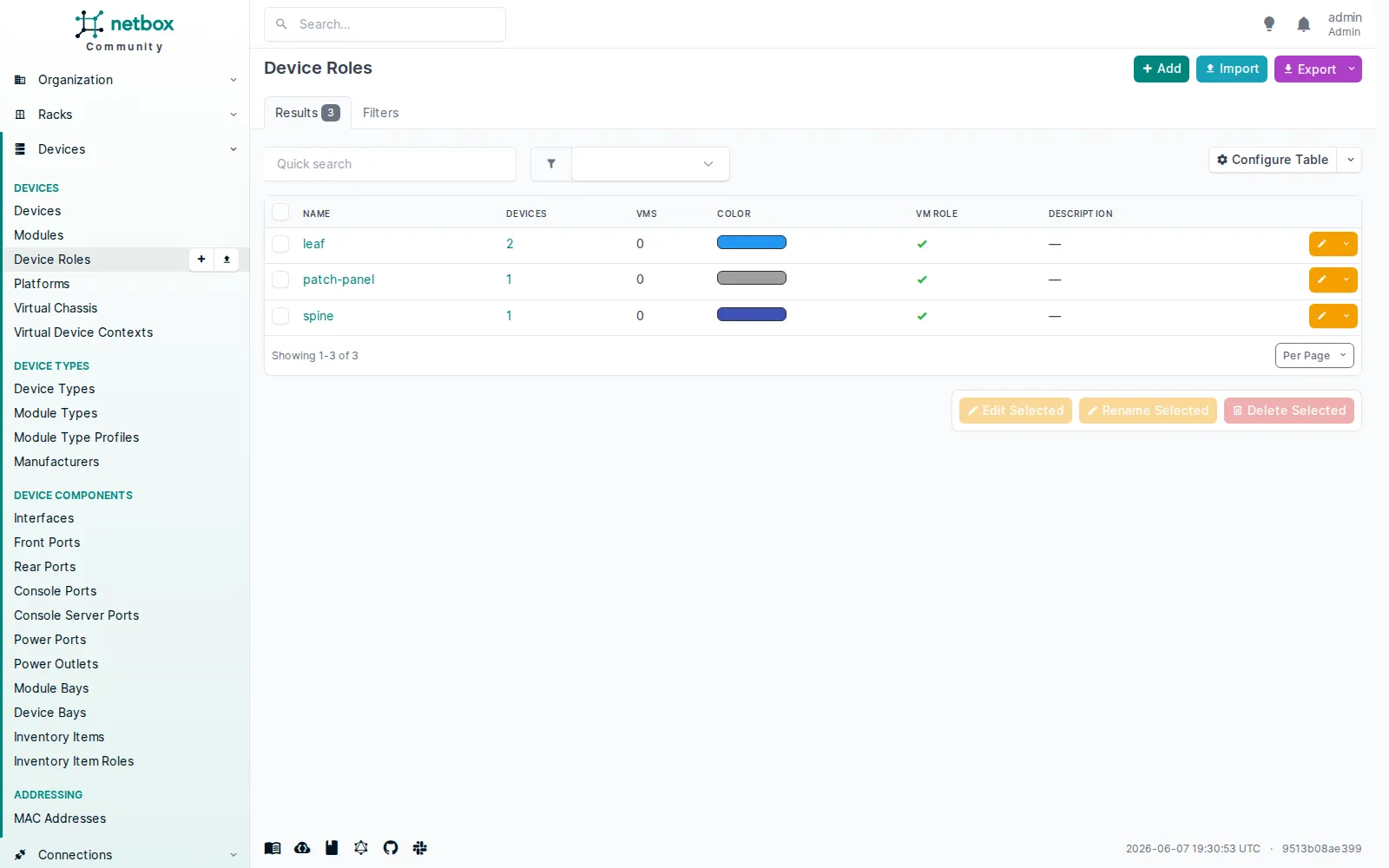This screenshot has width=1389, height=868.
Task: Expand the Racks menu chevron
Action: (x=234, y=115)
